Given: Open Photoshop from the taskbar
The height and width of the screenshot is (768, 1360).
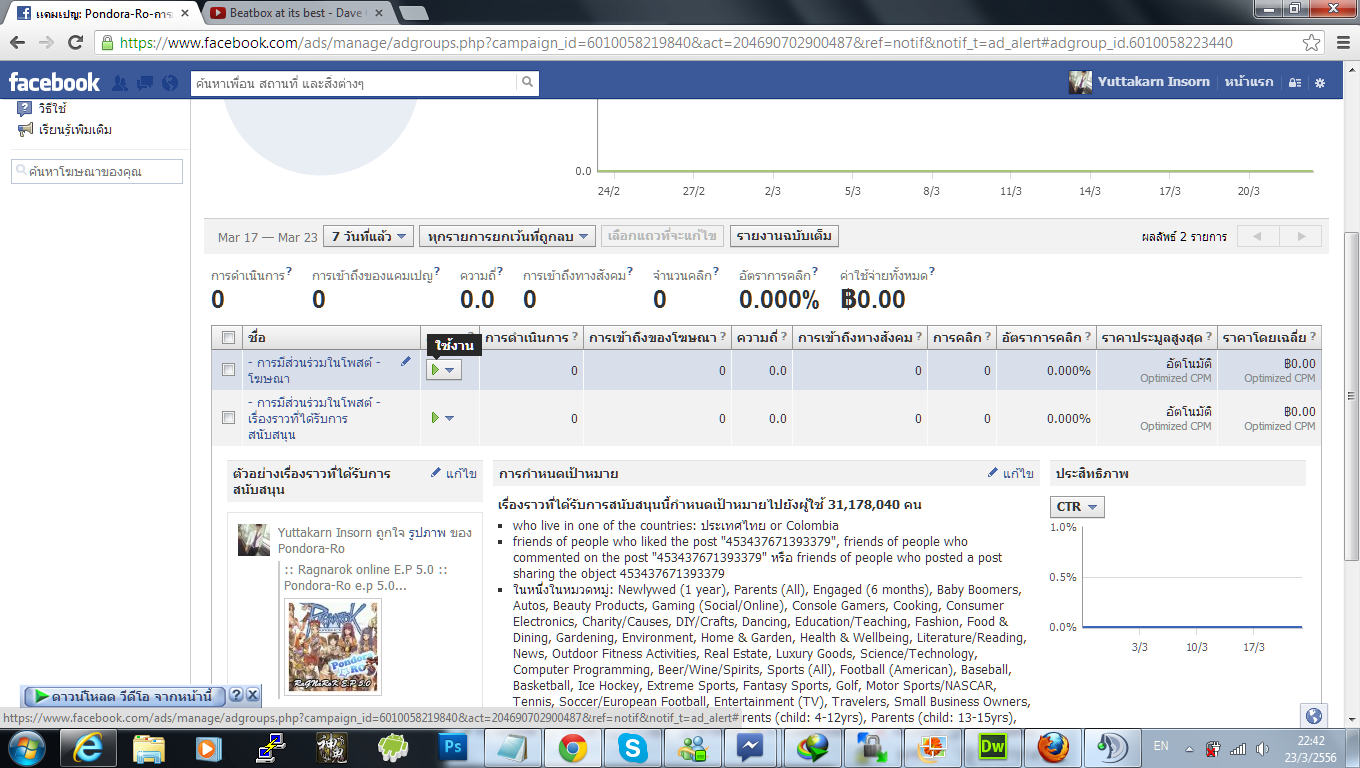Looking at the screenshot, I should (x=454, y=747).
